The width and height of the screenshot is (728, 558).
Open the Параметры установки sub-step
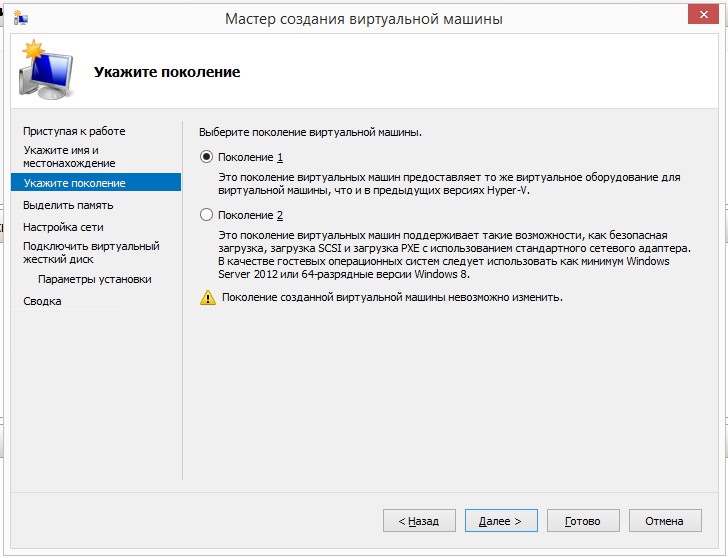[95, 279]
